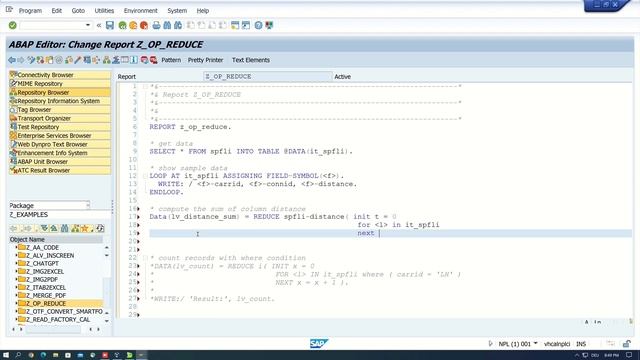Click the green Back icon in standard toolbar
640x360 pixels.
[x=122, y=25]
